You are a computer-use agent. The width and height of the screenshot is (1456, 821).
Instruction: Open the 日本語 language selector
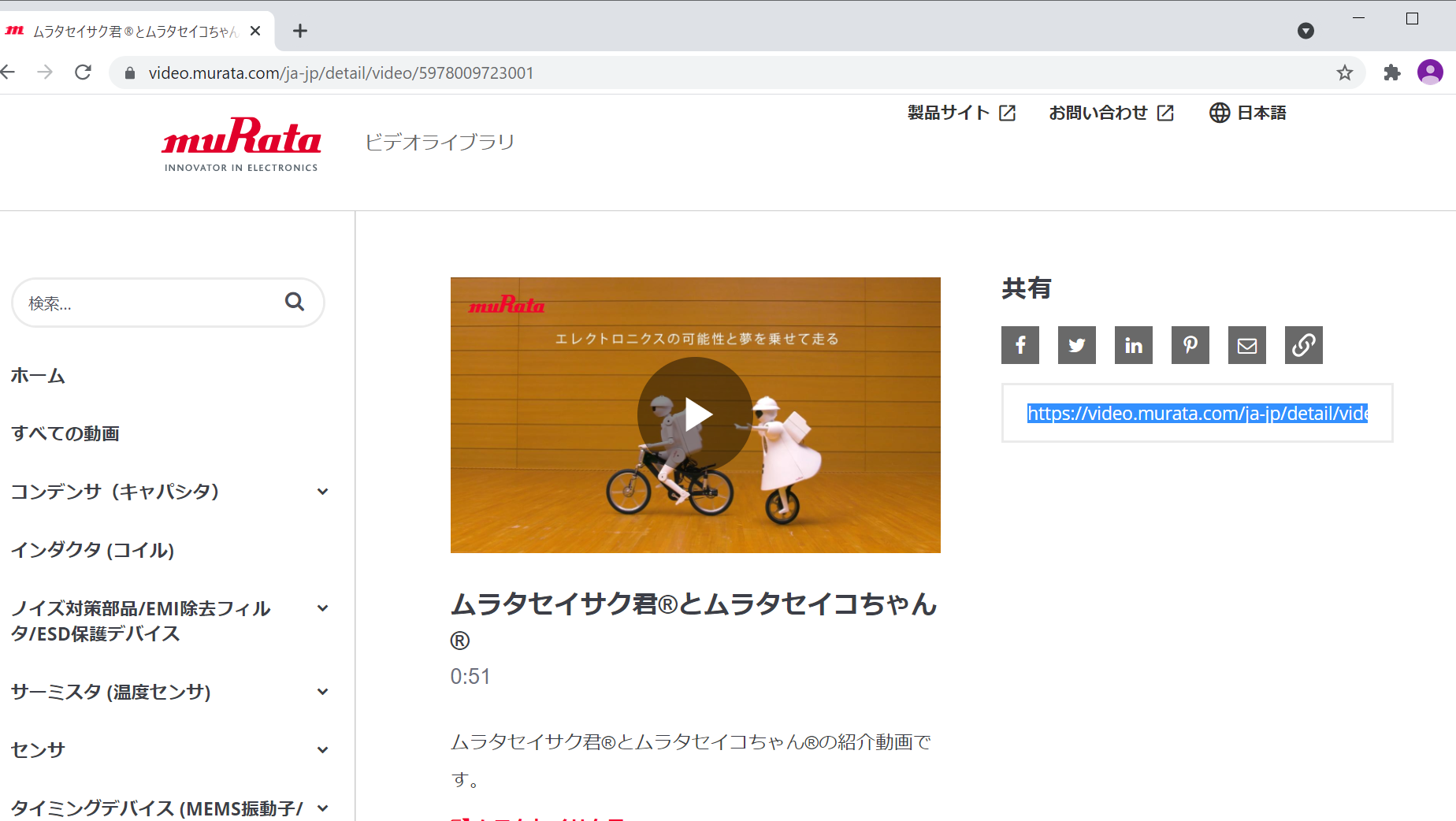[x=1248, y=113]
